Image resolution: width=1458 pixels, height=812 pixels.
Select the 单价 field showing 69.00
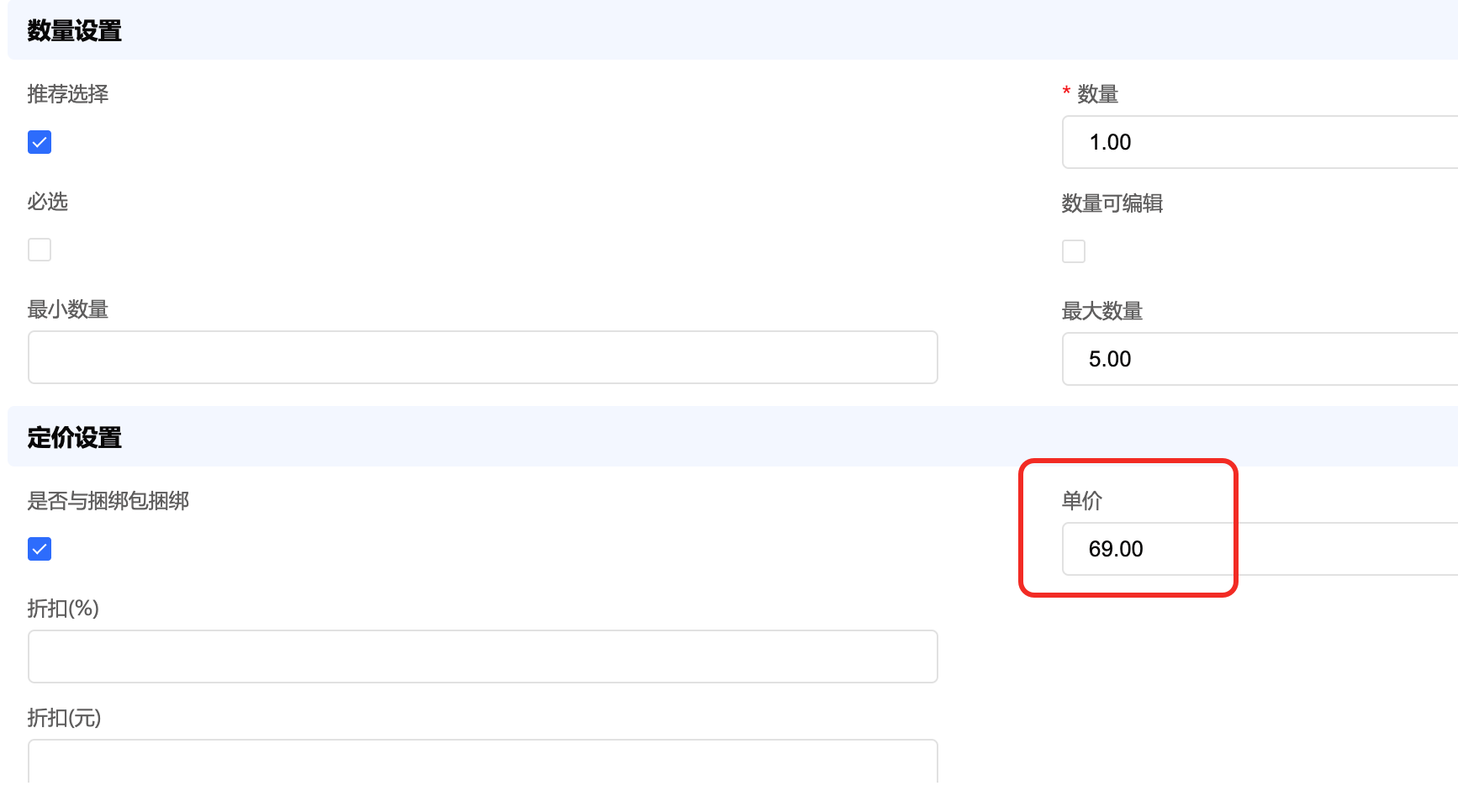tap(1260, 549)
